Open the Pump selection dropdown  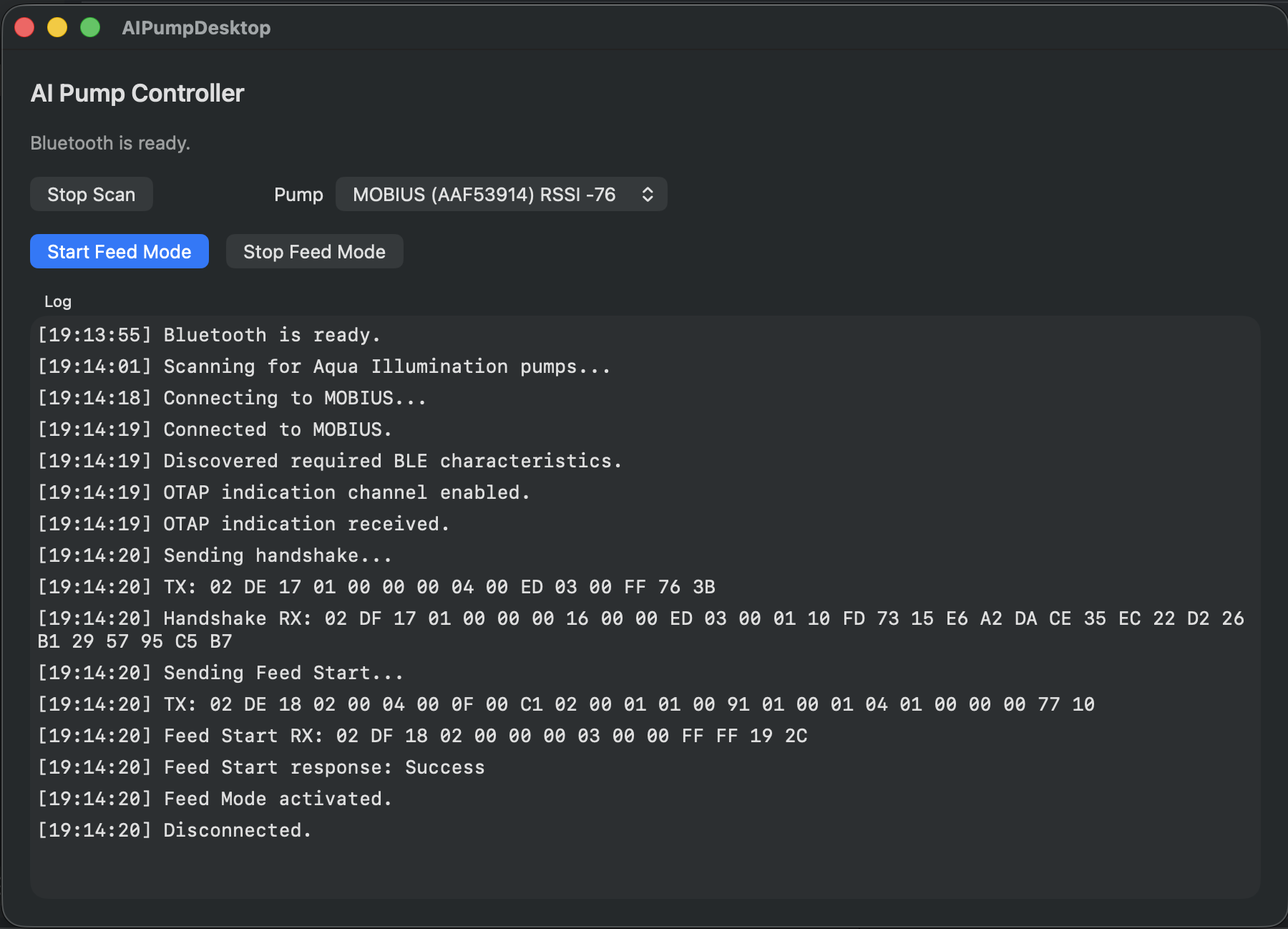click(x=500, y=195)
